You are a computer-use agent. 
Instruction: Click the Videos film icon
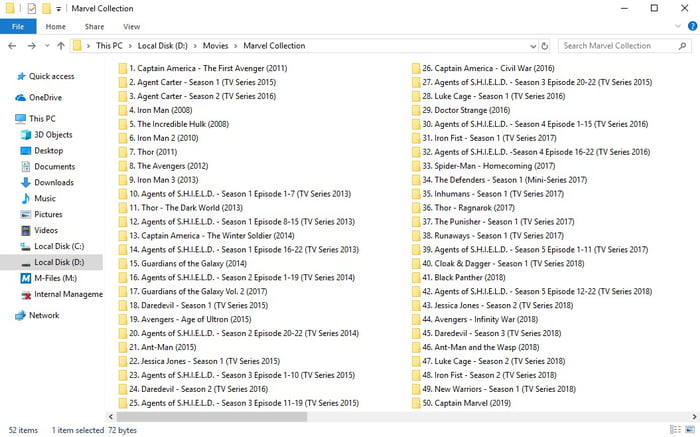(x=26, y=230)
